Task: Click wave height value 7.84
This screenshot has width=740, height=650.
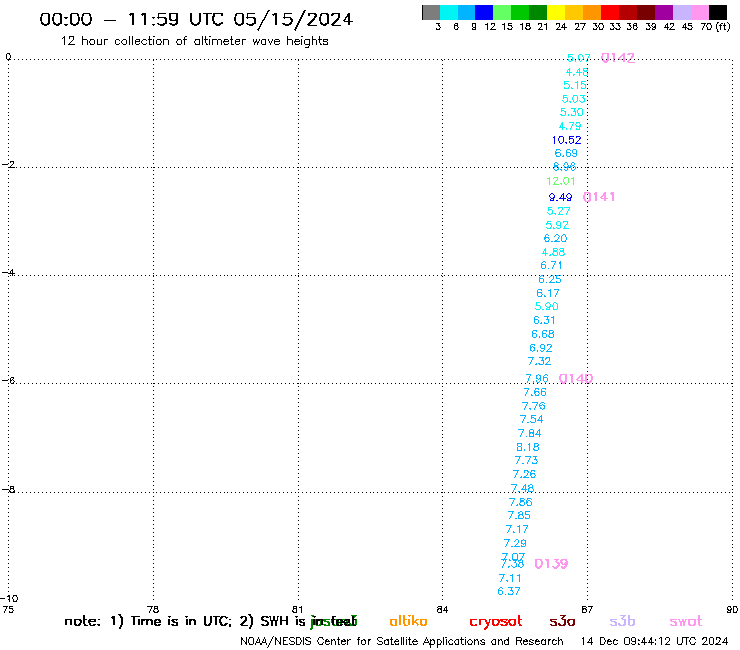Action: click(x=529, y=433)
